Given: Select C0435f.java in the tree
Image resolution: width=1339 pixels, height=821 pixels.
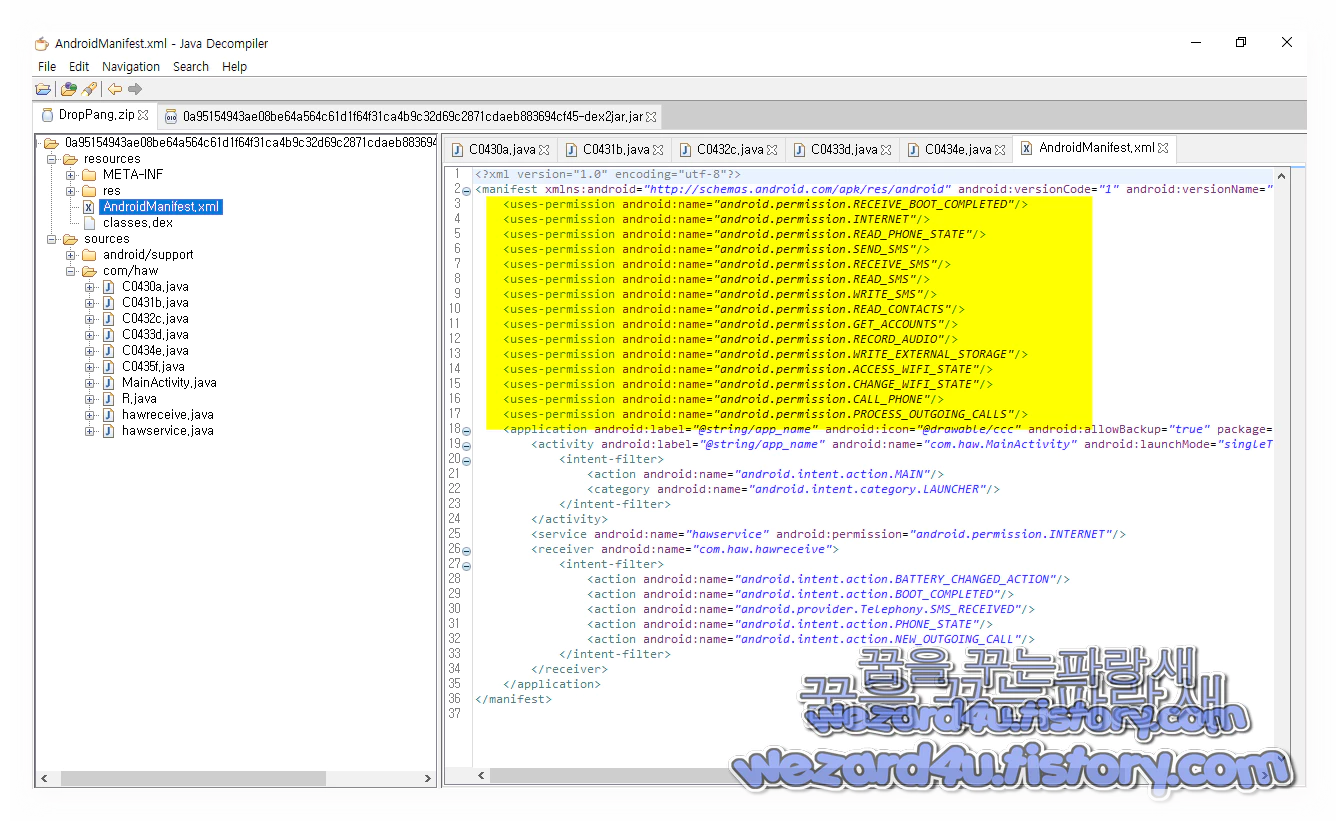Looking at the screenshot, I should pyautogui.click(x=155, y=367).
